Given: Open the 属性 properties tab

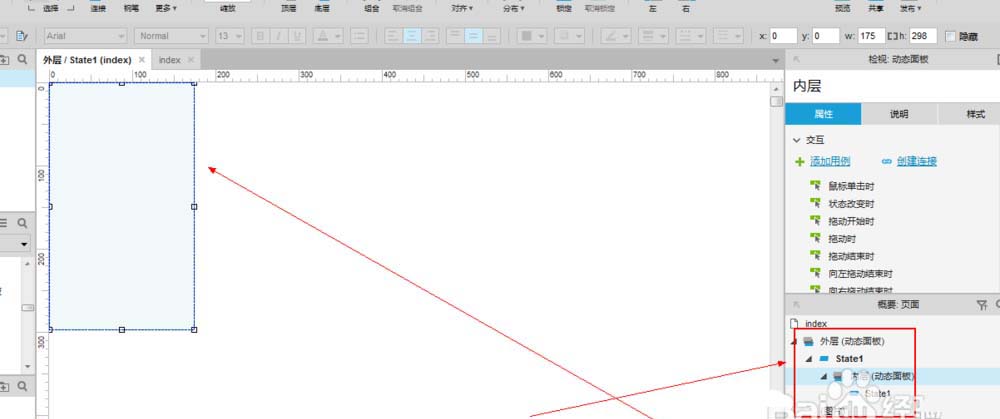Looking at the screenshot, I should pyautogui.click(x=823, y=114).
